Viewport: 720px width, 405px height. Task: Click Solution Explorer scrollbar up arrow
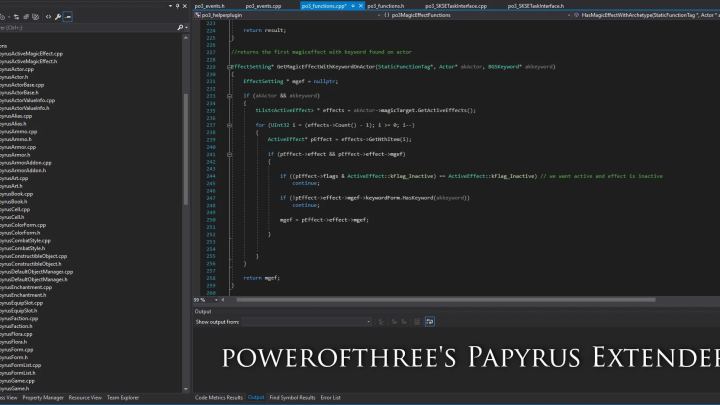(186, 38)
